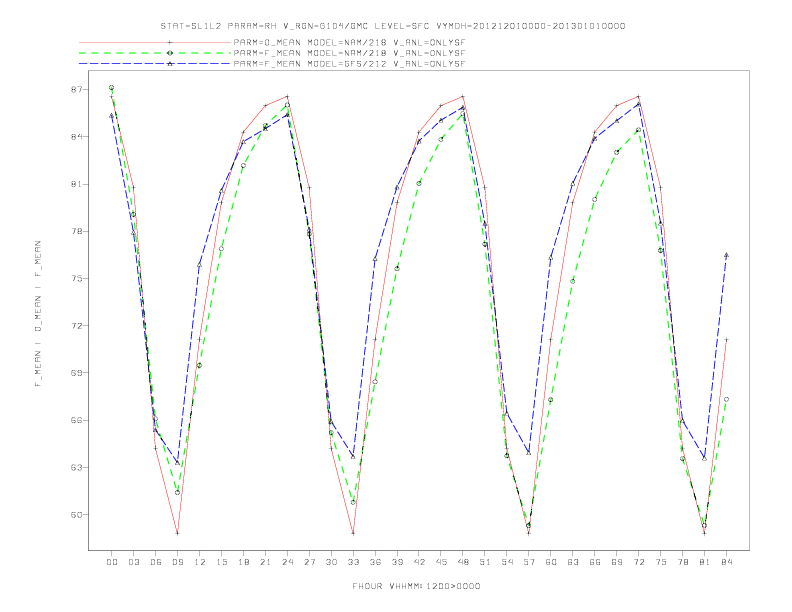792x612 pixels.
Task: Click x-axis forecast hour tick 63
Action: pyautogui.click(x=573, y=562)
